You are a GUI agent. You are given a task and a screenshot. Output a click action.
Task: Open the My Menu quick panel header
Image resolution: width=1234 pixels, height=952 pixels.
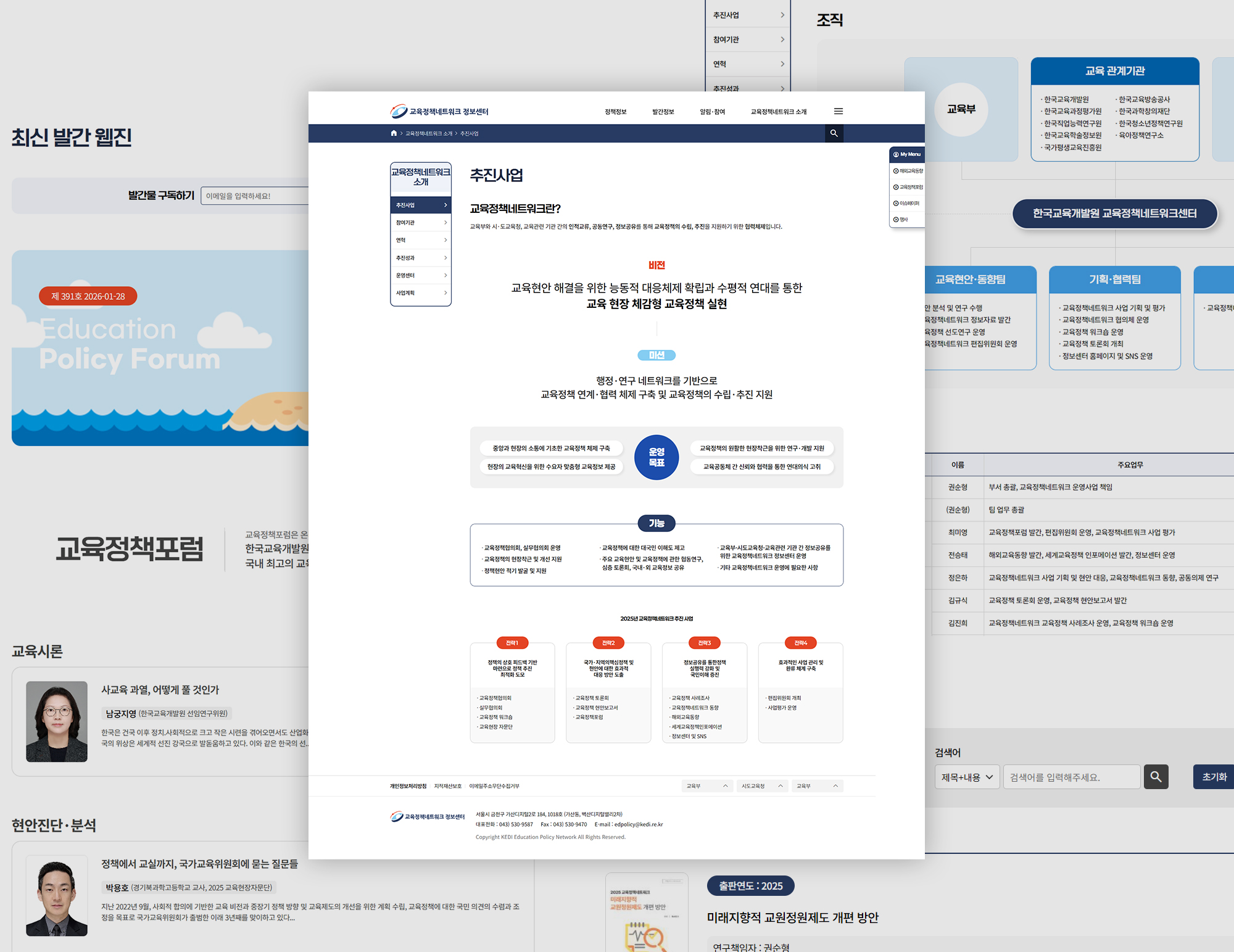pos(907,154)
